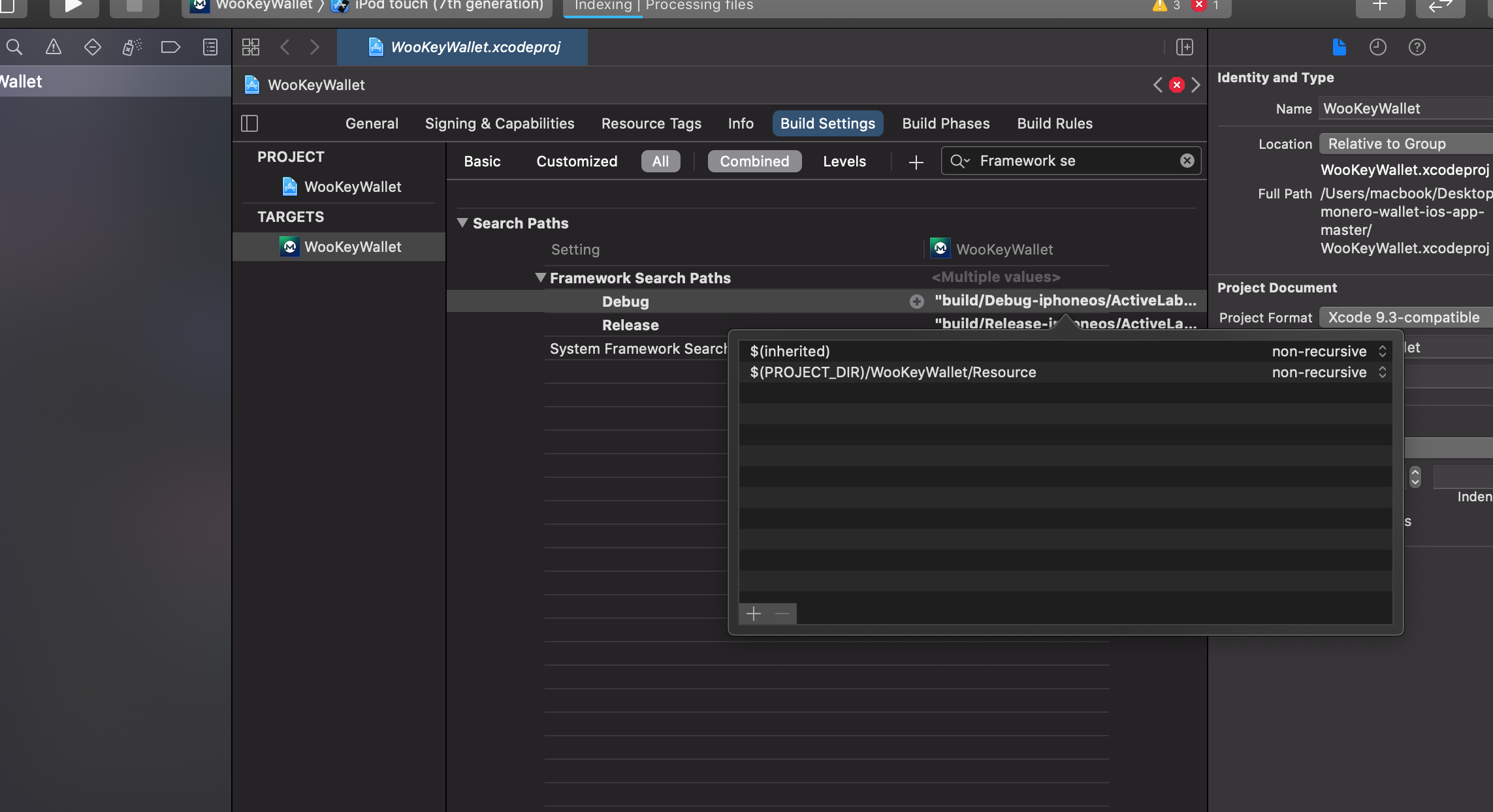Image resolution: width=1493 pixels, height=812 pixels.
Task: Select the Release configuration row
Action: [630, 324]
